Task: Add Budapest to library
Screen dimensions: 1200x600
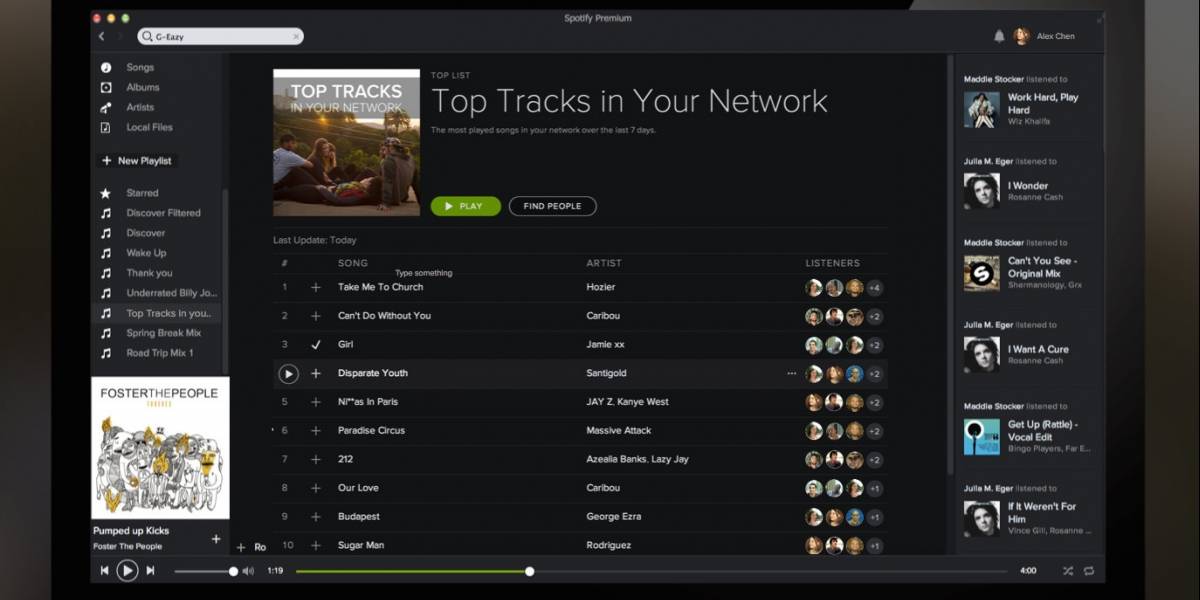Action: (316, 517)
